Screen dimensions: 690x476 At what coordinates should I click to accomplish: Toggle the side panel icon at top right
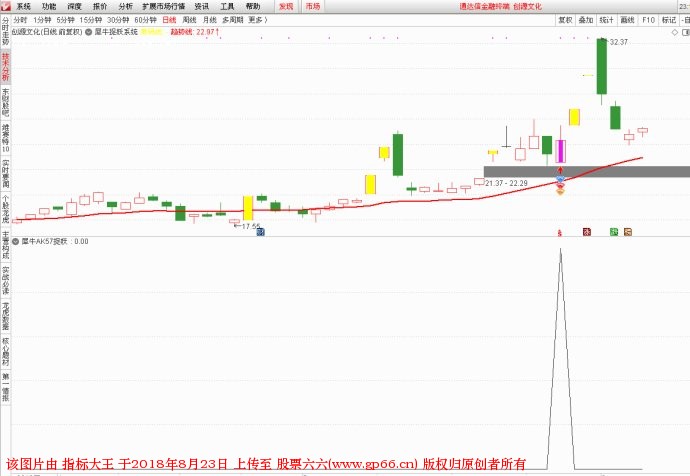(686, 33)
